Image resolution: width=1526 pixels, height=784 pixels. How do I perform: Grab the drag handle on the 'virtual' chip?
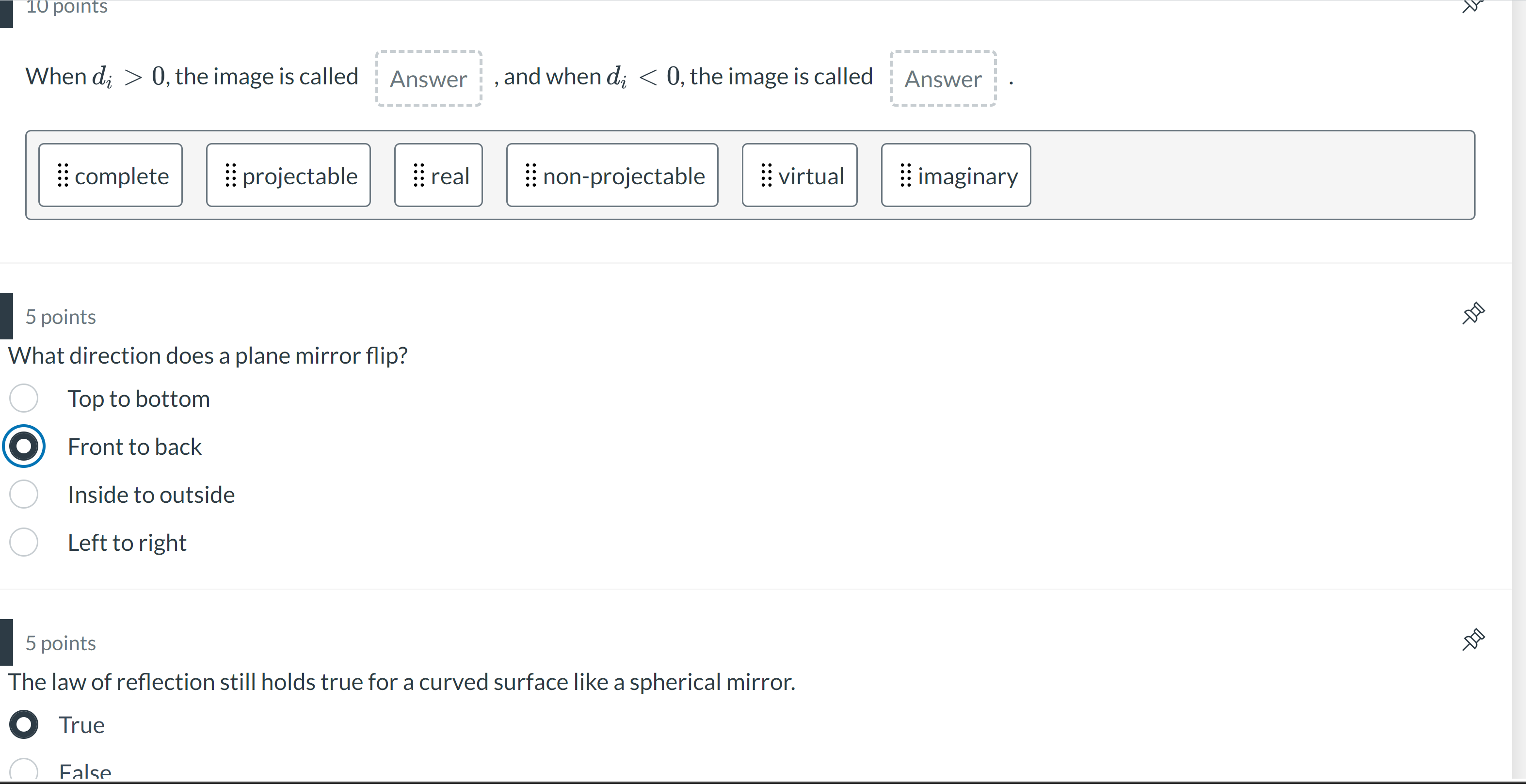[766, 176]
